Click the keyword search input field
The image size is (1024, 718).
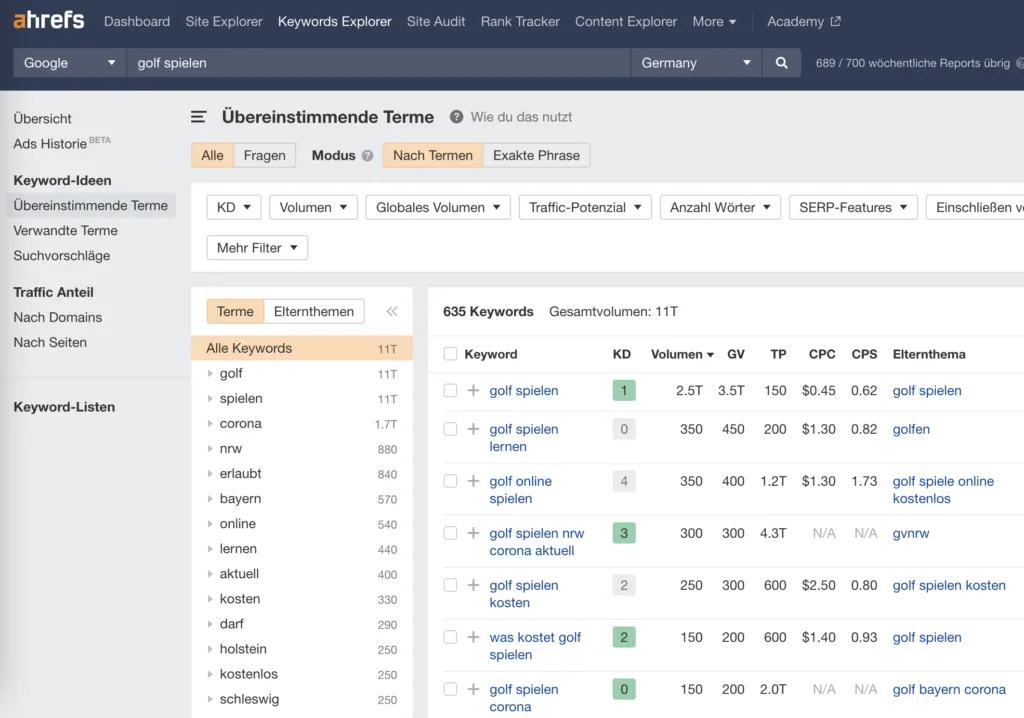click(x=379, y=63)
